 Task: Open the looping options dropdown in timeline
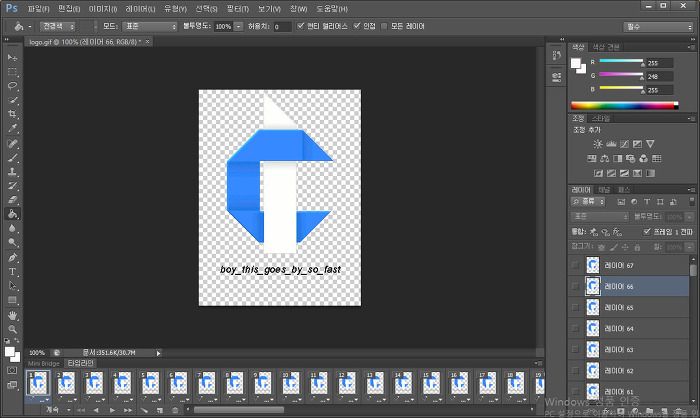[x=57, y=410]
